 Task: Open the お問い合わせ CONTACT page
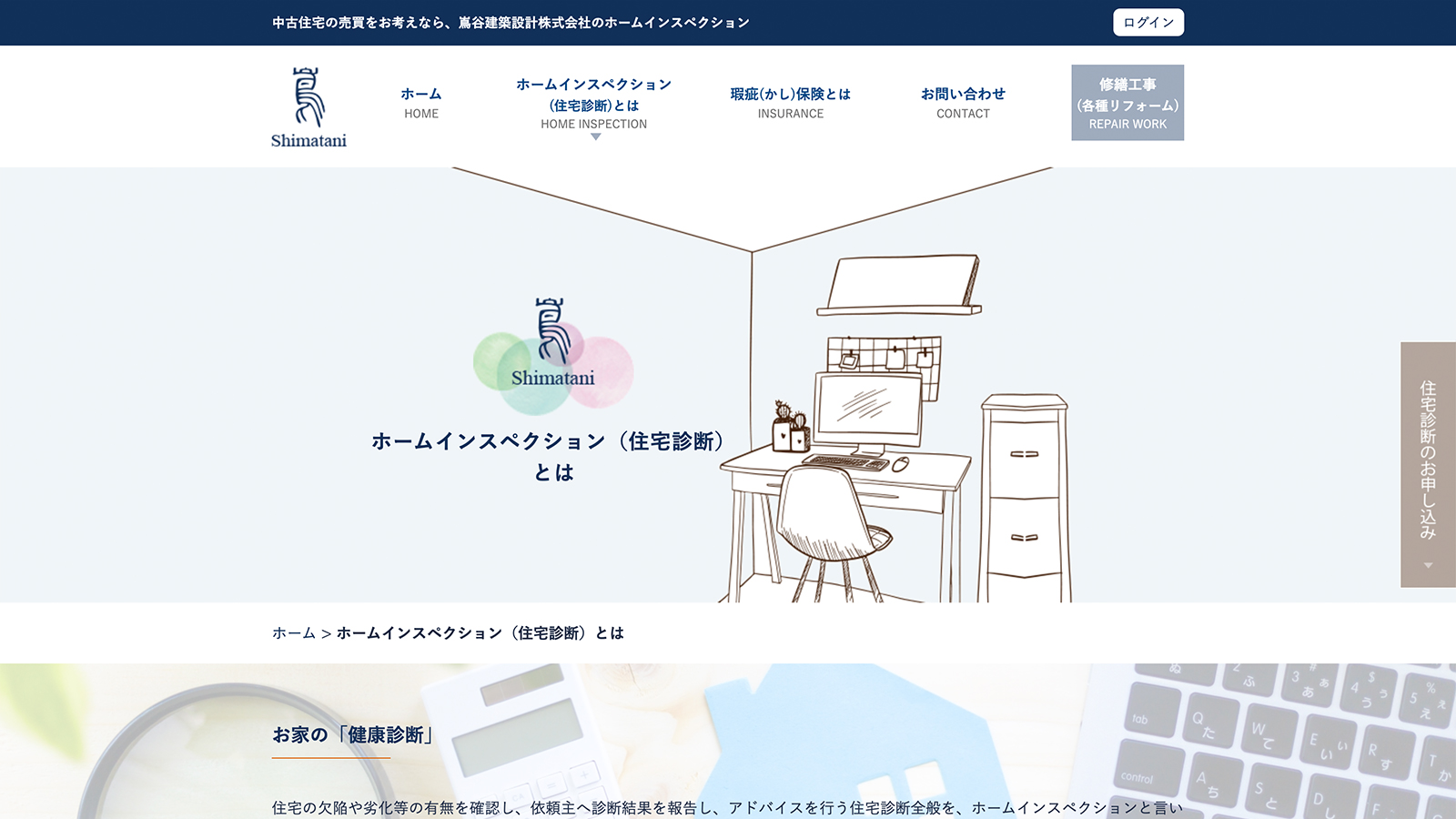[x=964, y=102]
